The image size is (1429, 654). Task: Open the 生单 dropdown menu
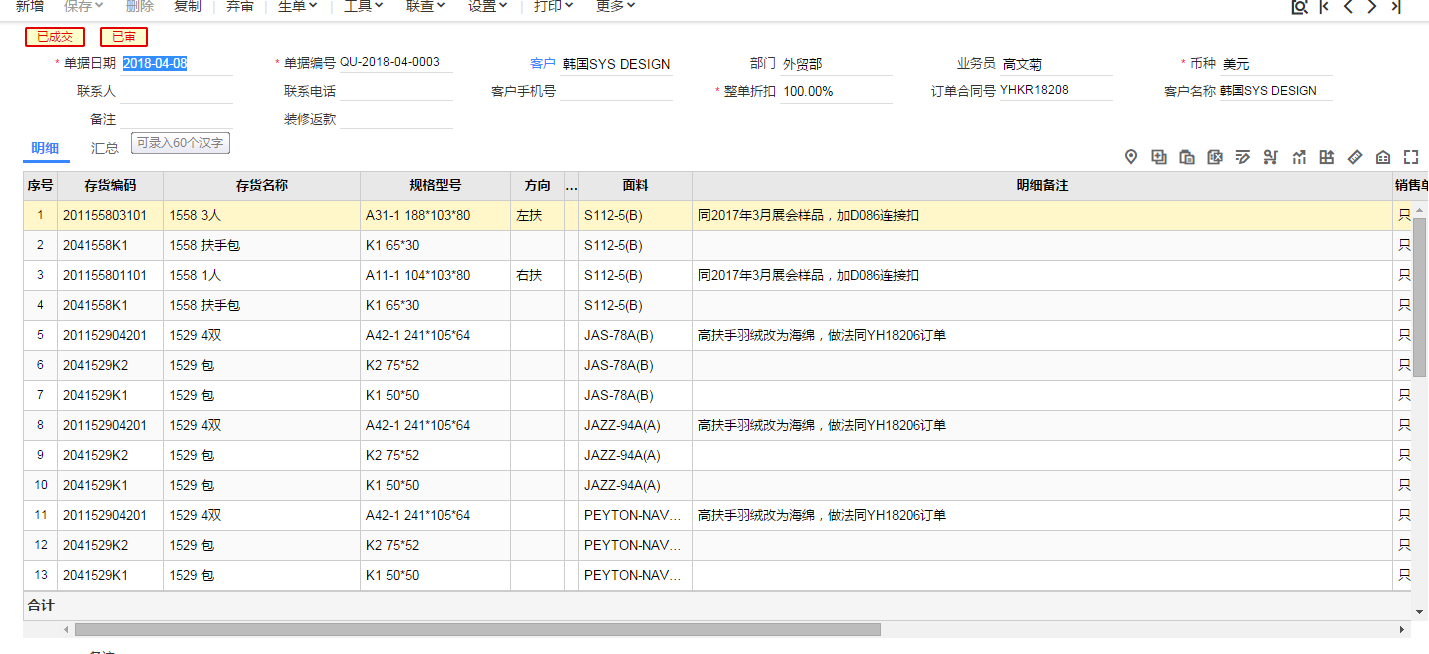pos(297,6)
